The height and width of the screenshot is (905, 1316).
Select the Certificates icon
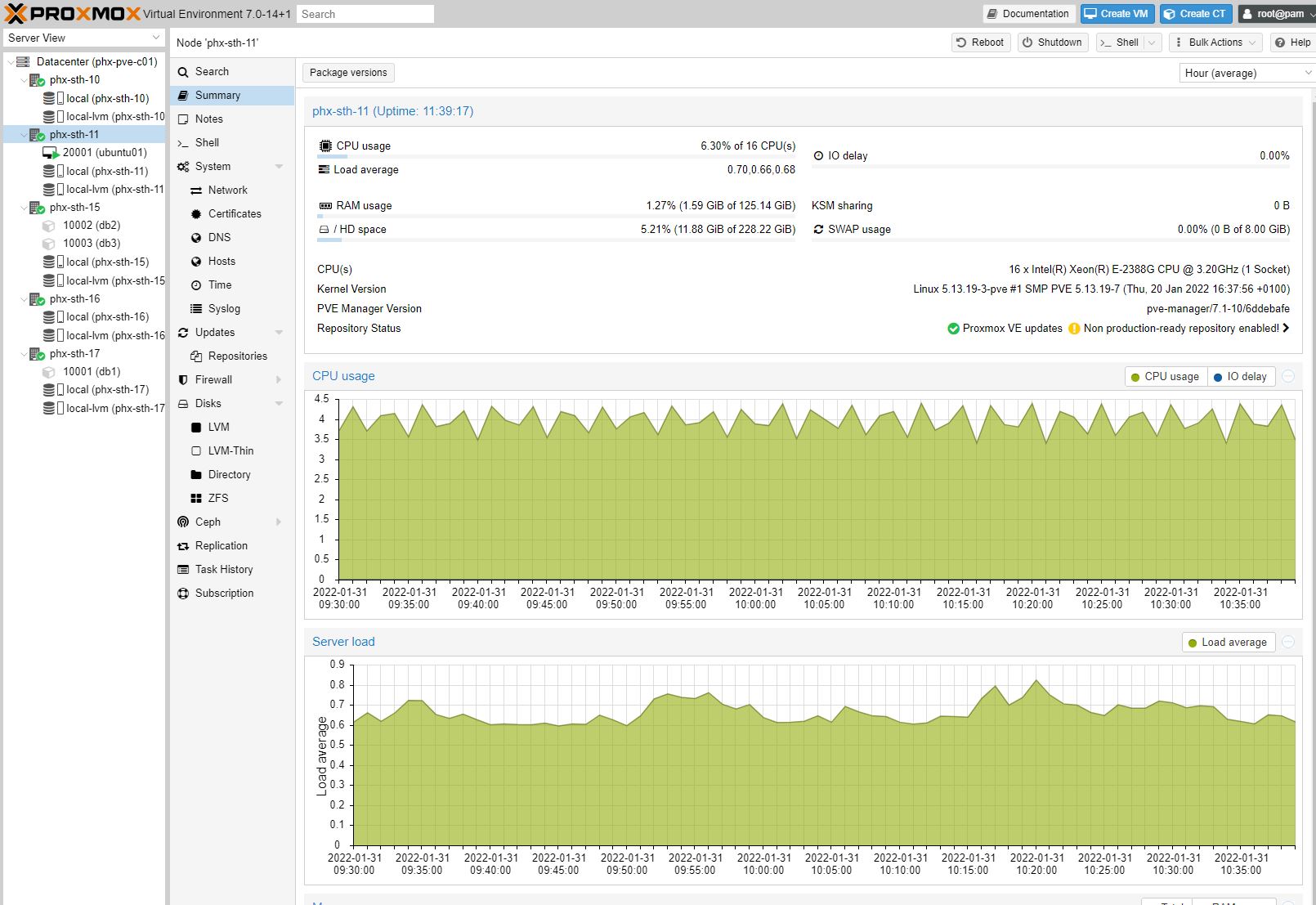point(196,213)
